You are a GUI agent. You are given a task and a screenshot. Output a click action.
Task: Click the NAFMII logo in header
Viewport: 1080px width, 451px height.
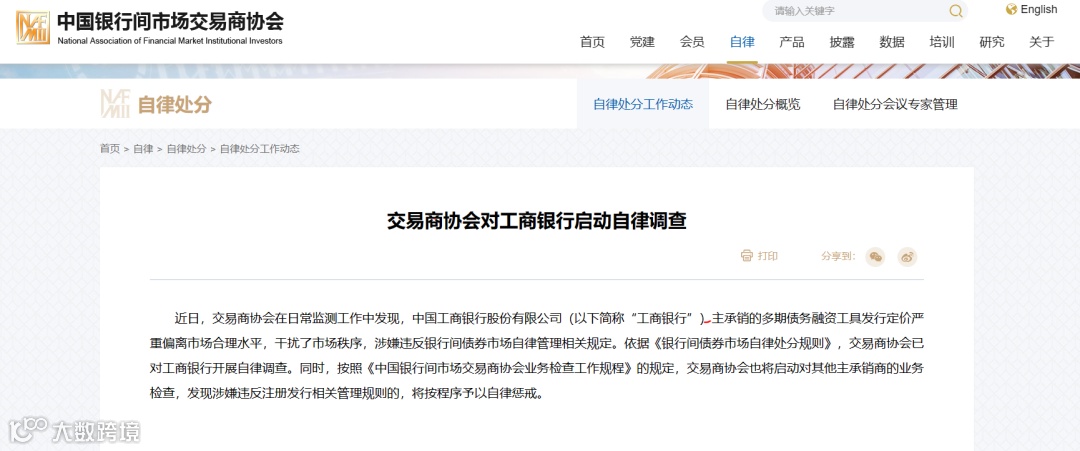(33, 28)
